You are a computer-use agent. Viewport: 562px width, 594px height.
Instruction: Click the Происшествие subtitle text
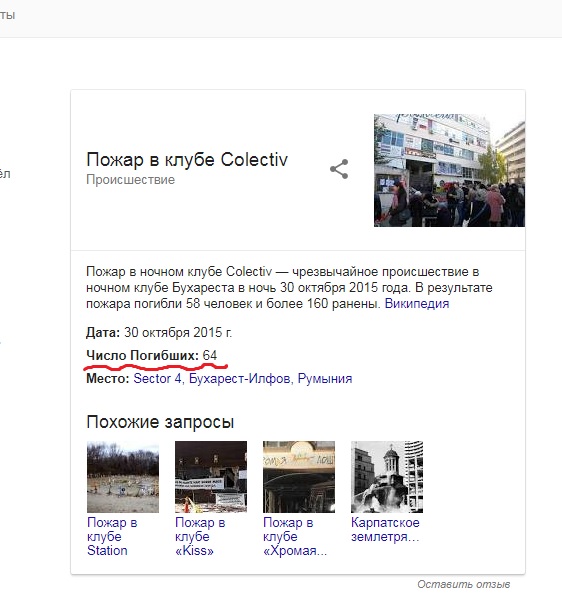131,180
